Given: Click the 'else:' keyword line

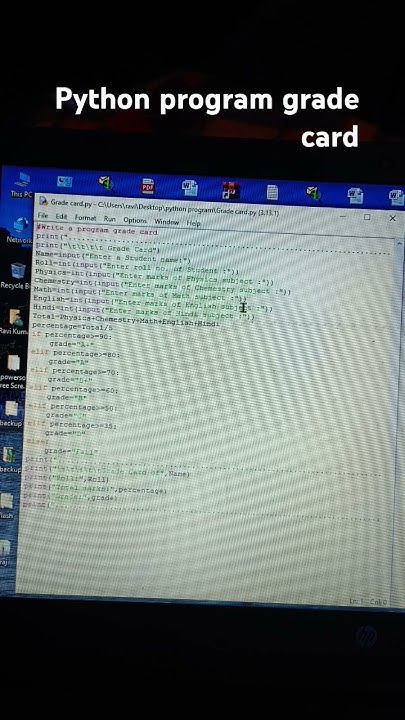Looking at the screenshot, I should 37,442.
